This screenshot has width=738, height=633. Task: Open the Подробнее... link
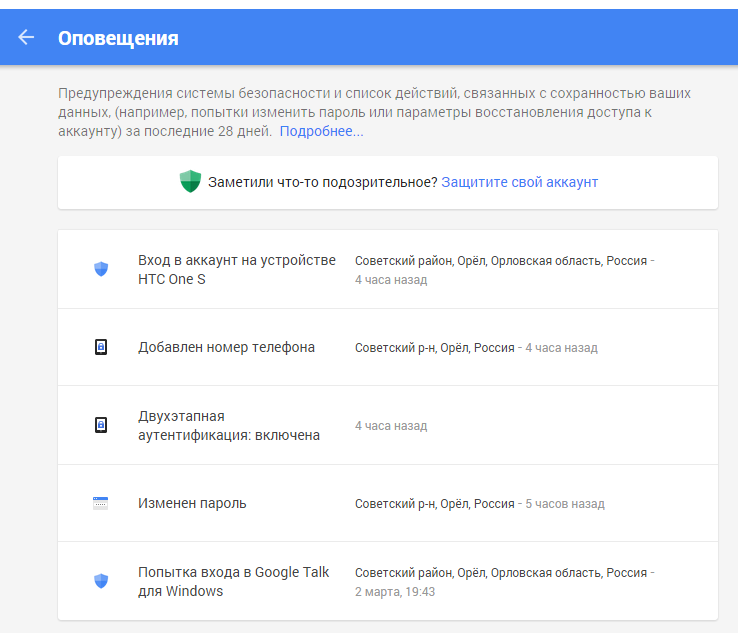321,131
